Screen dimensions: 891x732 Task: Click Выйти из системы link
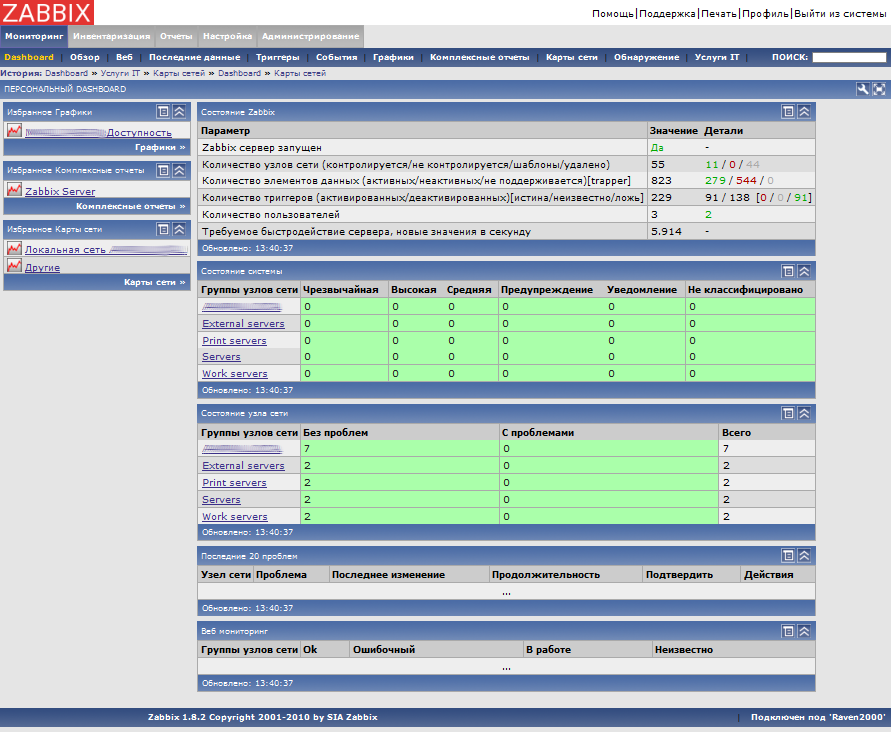click(839, 14)
